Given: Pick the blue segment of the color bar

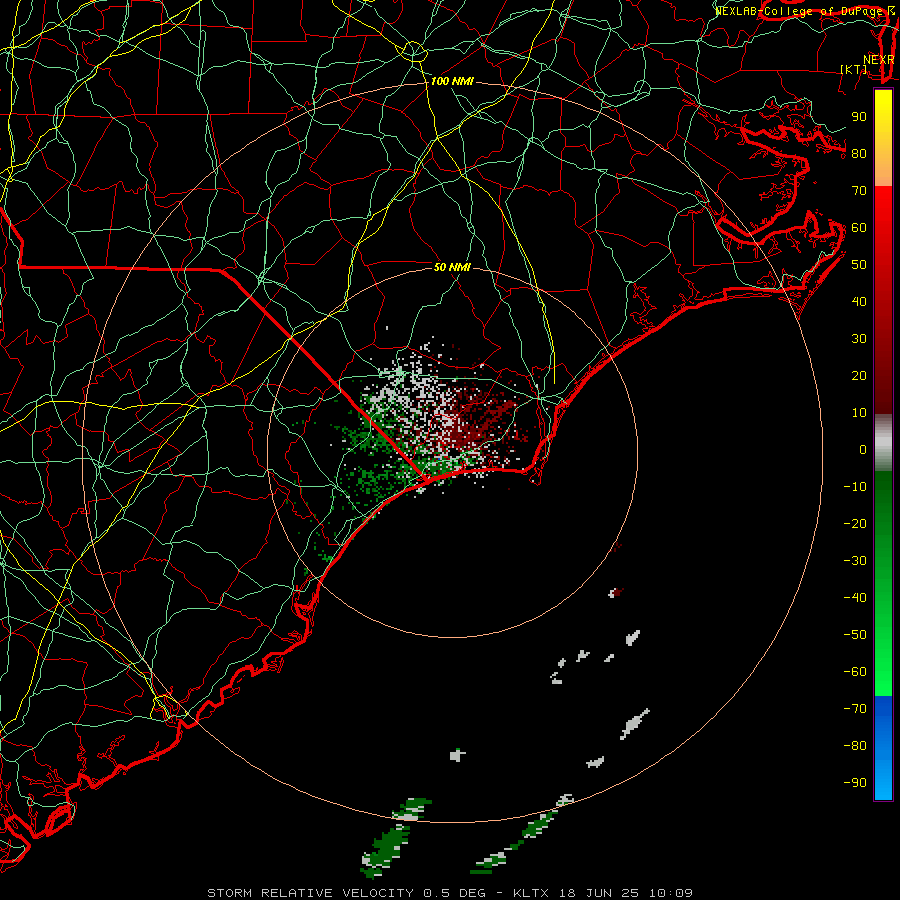Looking at the screenshot, I should [x=883, y=748].
